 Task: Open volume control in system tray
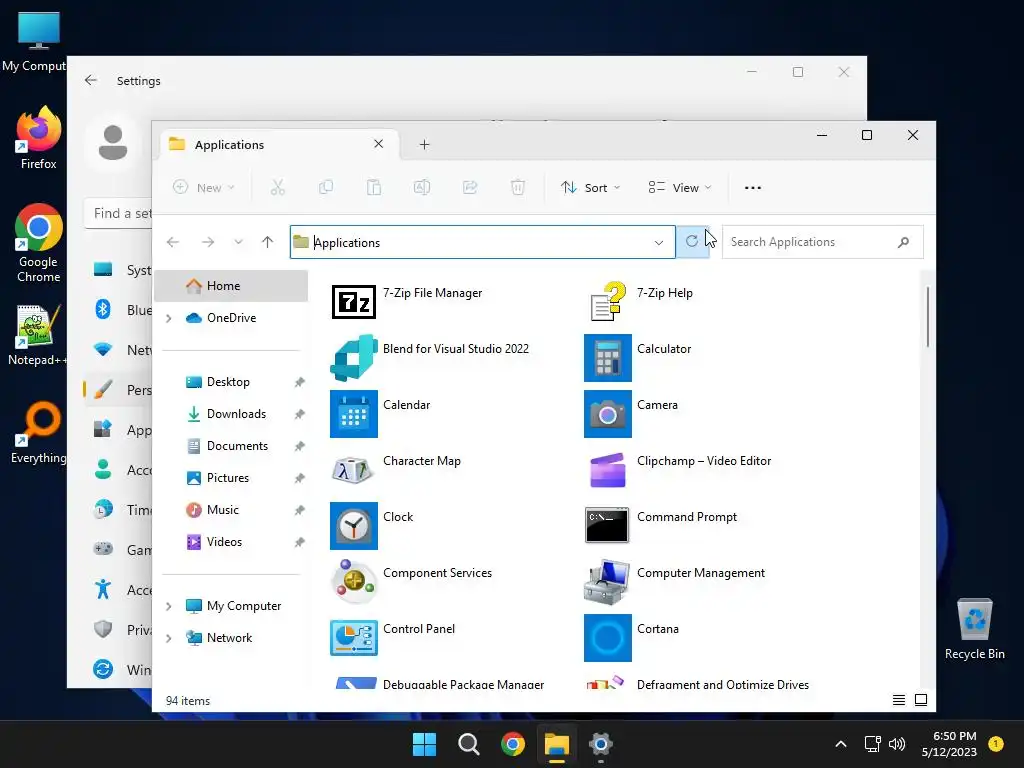[897, 744]
